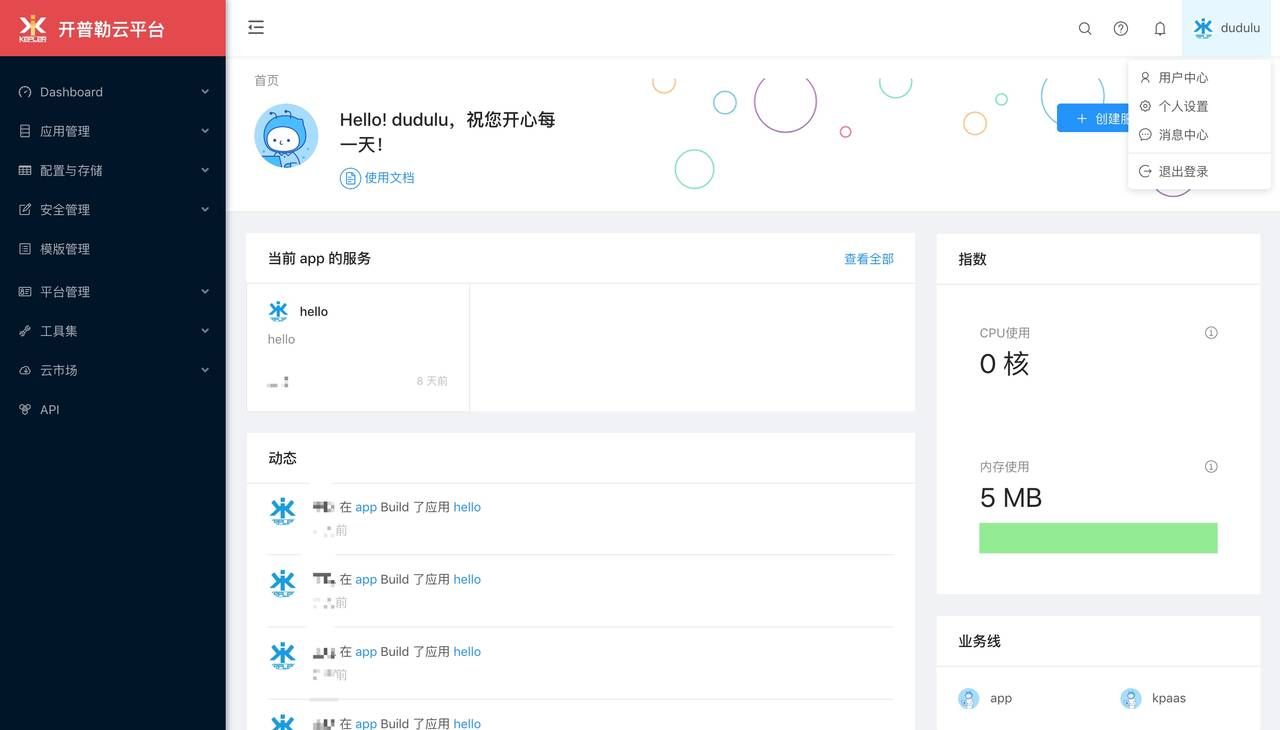Select 个人设置 from the user menu

click(1199, 106)
